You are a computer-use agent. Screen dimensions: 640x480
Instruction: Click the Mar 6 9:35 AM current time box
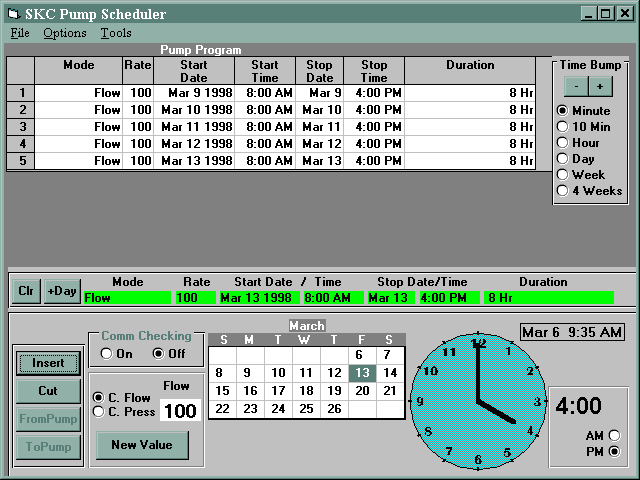coord(572,332)
